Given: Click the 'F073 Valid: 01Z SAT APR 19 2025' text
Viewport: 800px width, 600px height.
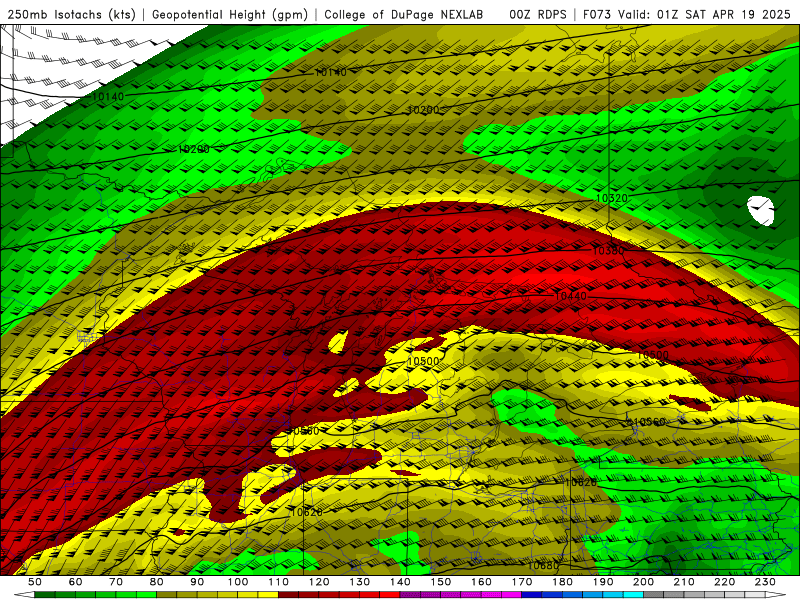Looking at the screenshot, I should click(686, 14).
